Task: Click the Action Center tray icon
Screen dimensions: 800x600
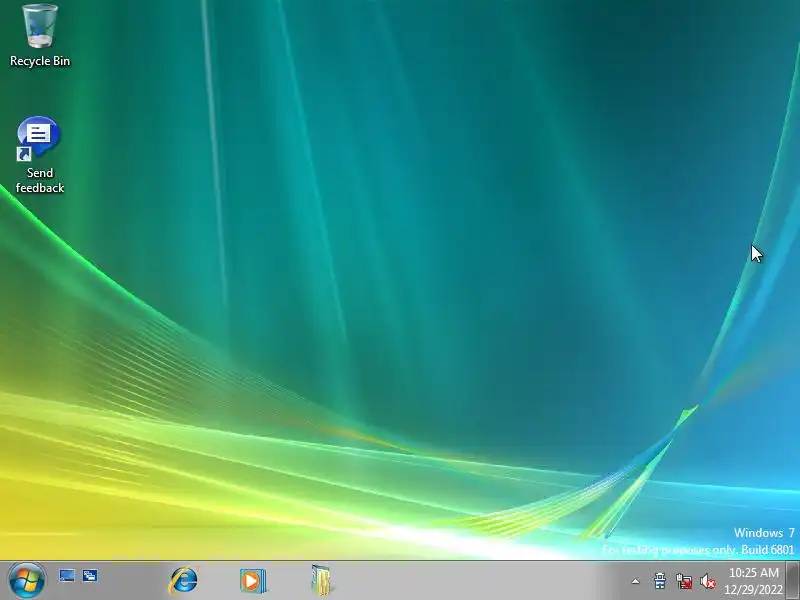Action: (x=660, y=581)
